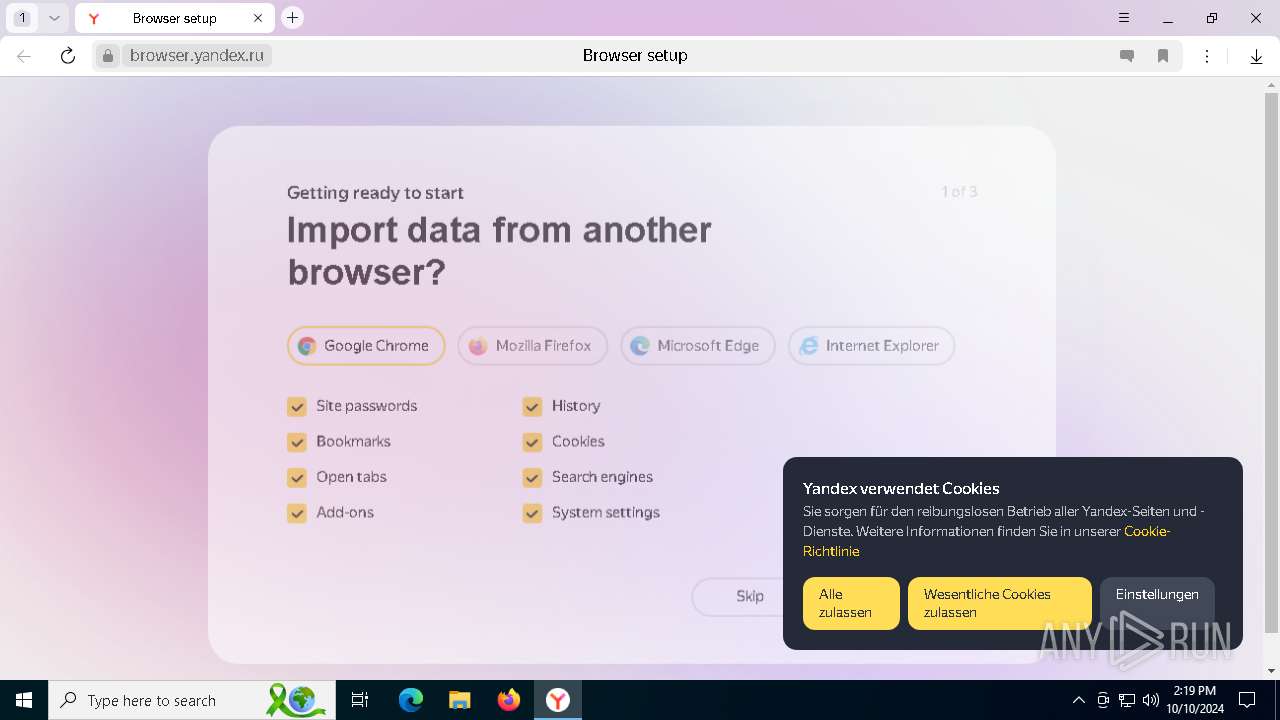The width and height of the screenshot is (1280, 720).
Task: Click the 1 of 3 step indicator
Action: (x=959, y=192)
